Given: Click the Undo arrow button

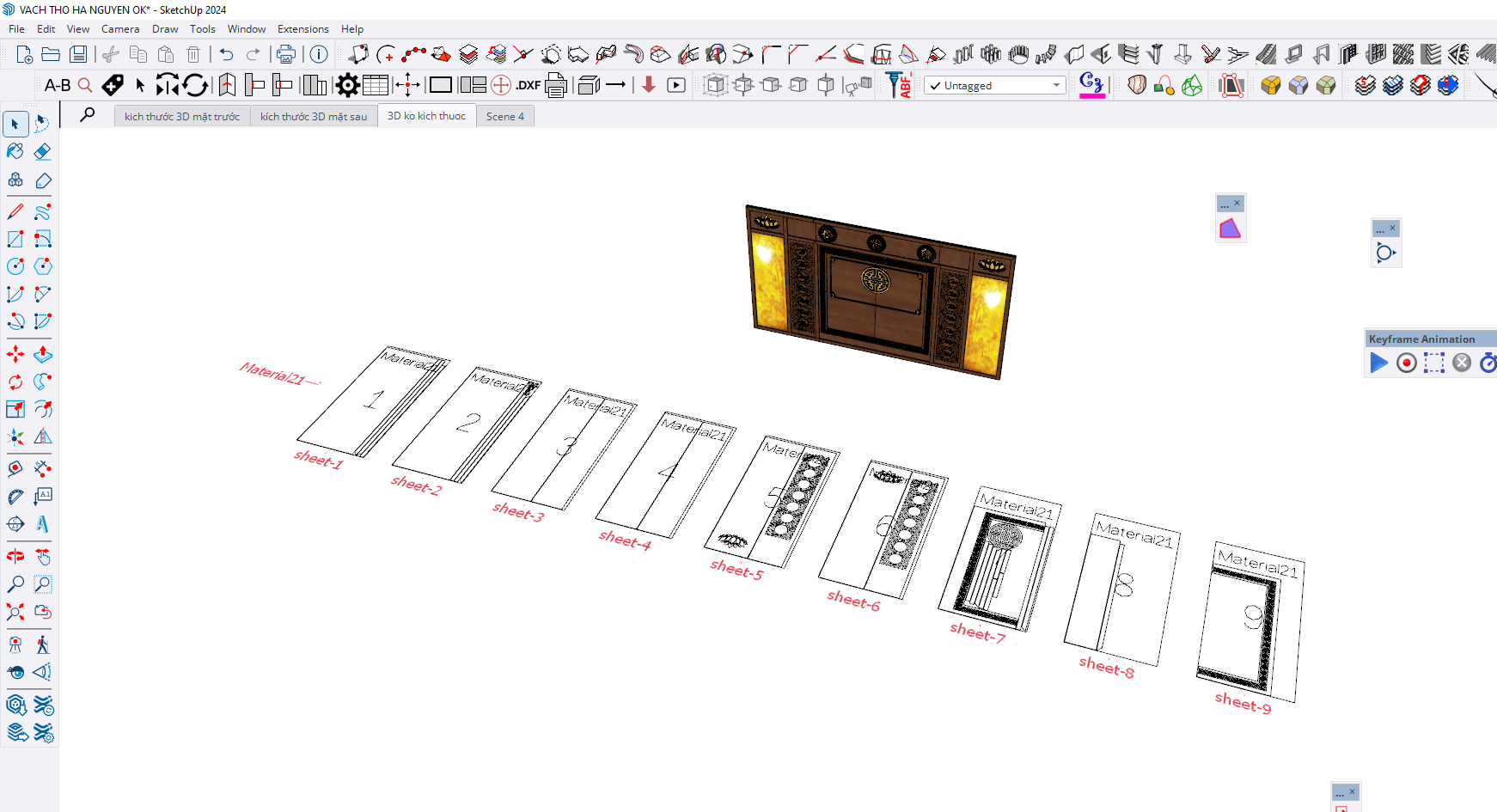Looking at the screenshot, I should click(x=226, y=55).
